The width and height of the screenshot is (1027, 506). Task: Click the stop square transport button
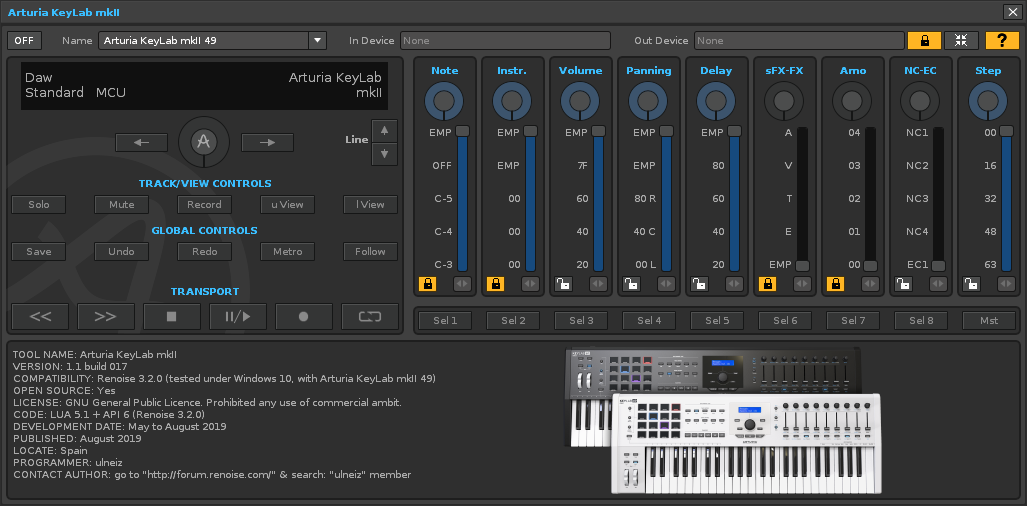[172, 317]
